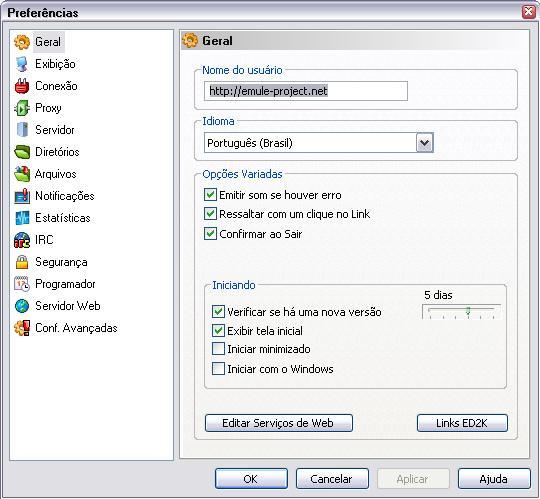The width and height of the screenshot is (540, 499).
Task: Open the Programador calendar icon
Action: click(22, 284)
